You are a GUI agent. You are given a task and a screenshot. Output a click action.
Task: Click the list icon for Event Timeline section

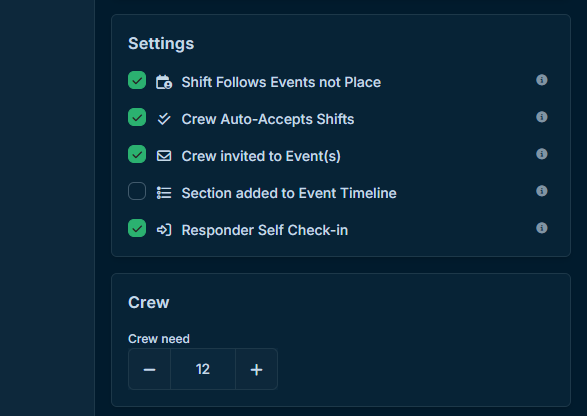(x=164, y=193)
